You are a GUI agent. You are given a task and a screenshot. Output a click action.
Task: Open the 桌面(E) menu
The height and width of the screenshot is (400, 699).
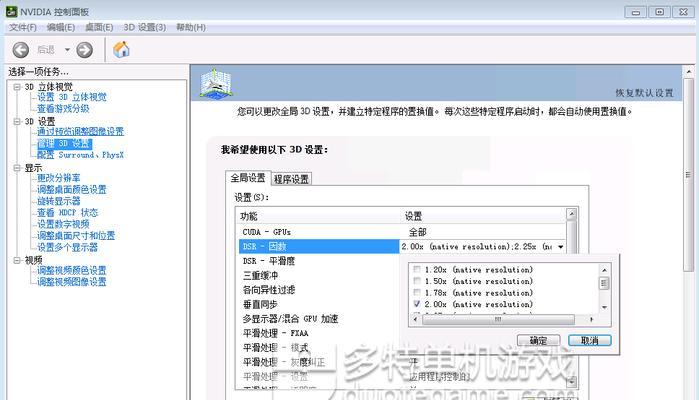99,28
